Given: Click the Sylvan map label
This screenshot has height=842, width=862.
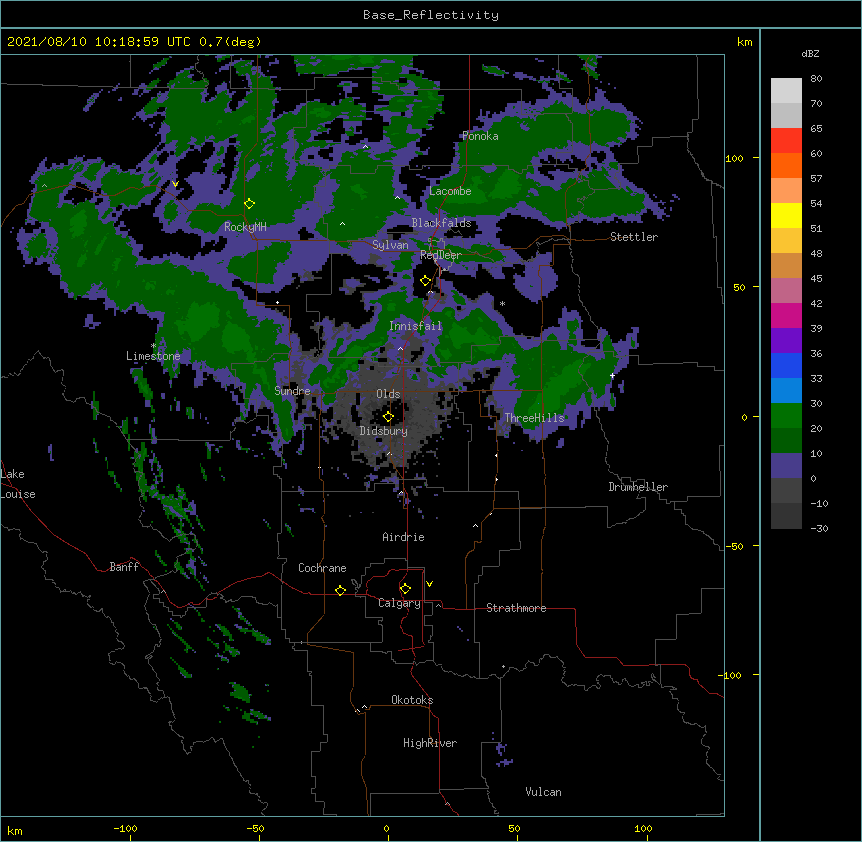Looking at the screenshot, I should click(390, 245).
